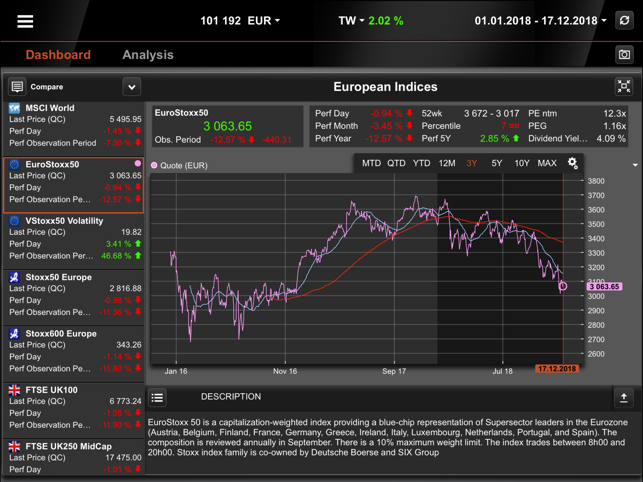Open the Description list icon
The width and height of the screenshot is (643, 482).
pyautogui.click(x=157, y=397)
